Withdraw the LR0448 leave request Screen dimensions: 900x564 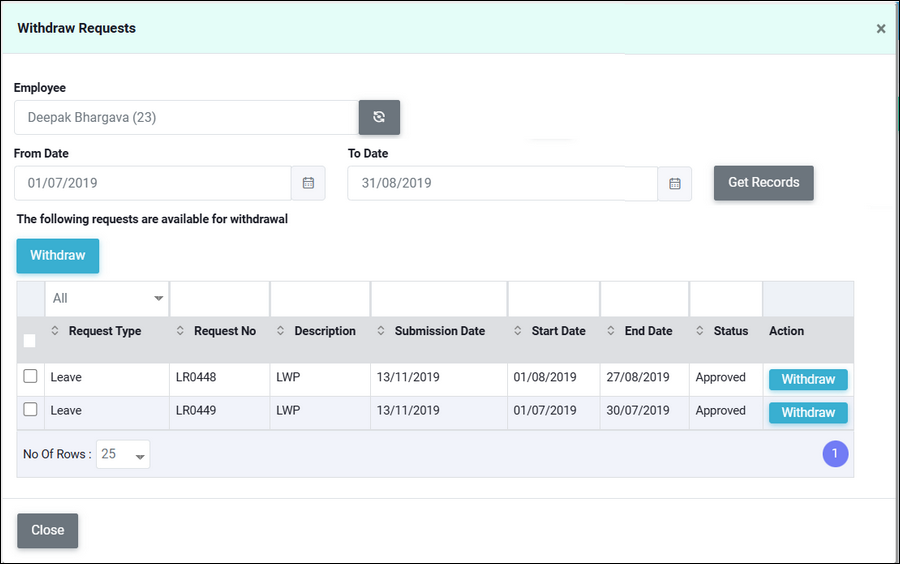pos(808,379)
